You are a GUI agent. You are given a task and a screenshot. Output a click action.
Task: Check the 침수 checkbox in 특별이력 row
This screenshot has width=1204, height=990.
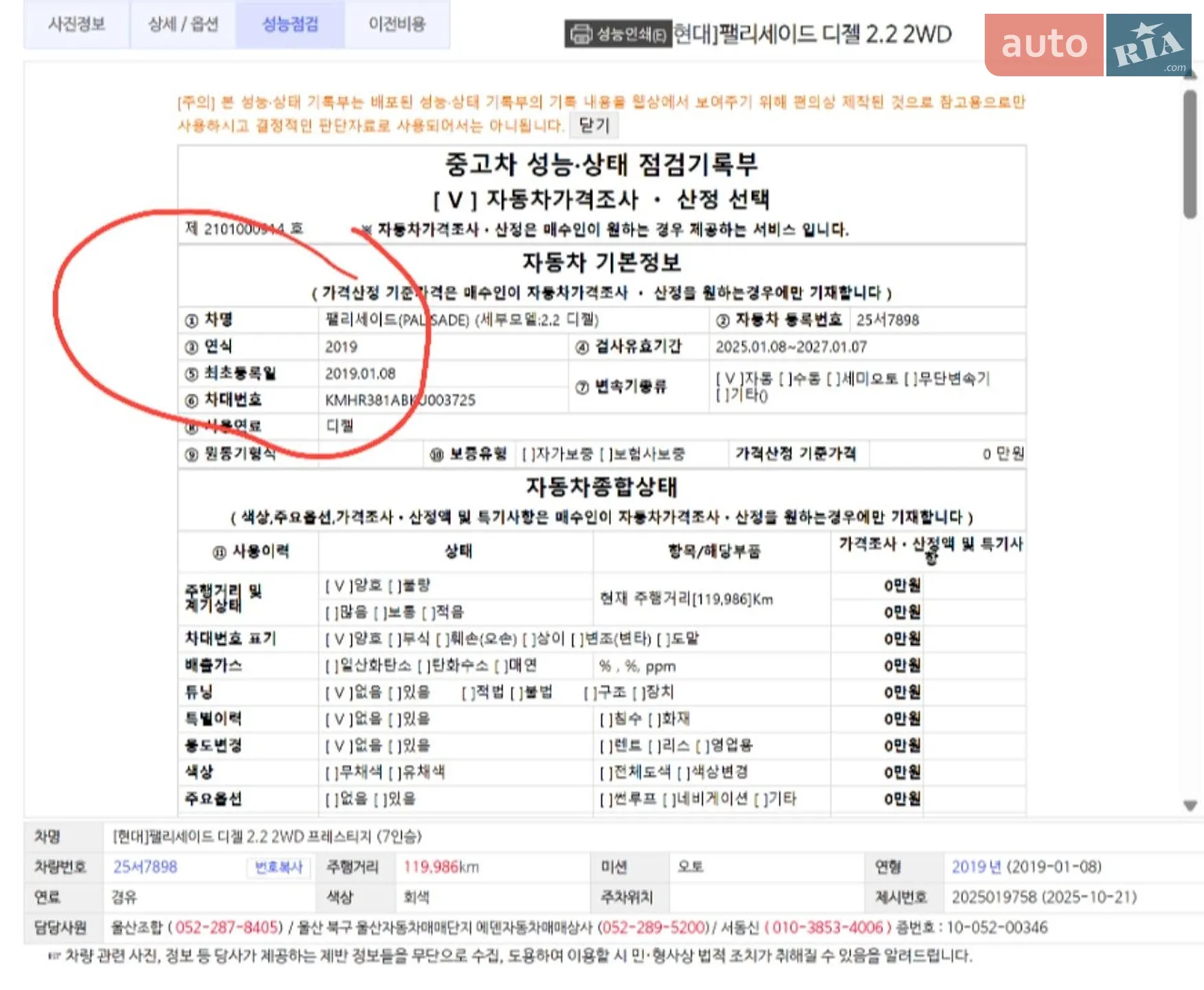[x=605, y=719]
